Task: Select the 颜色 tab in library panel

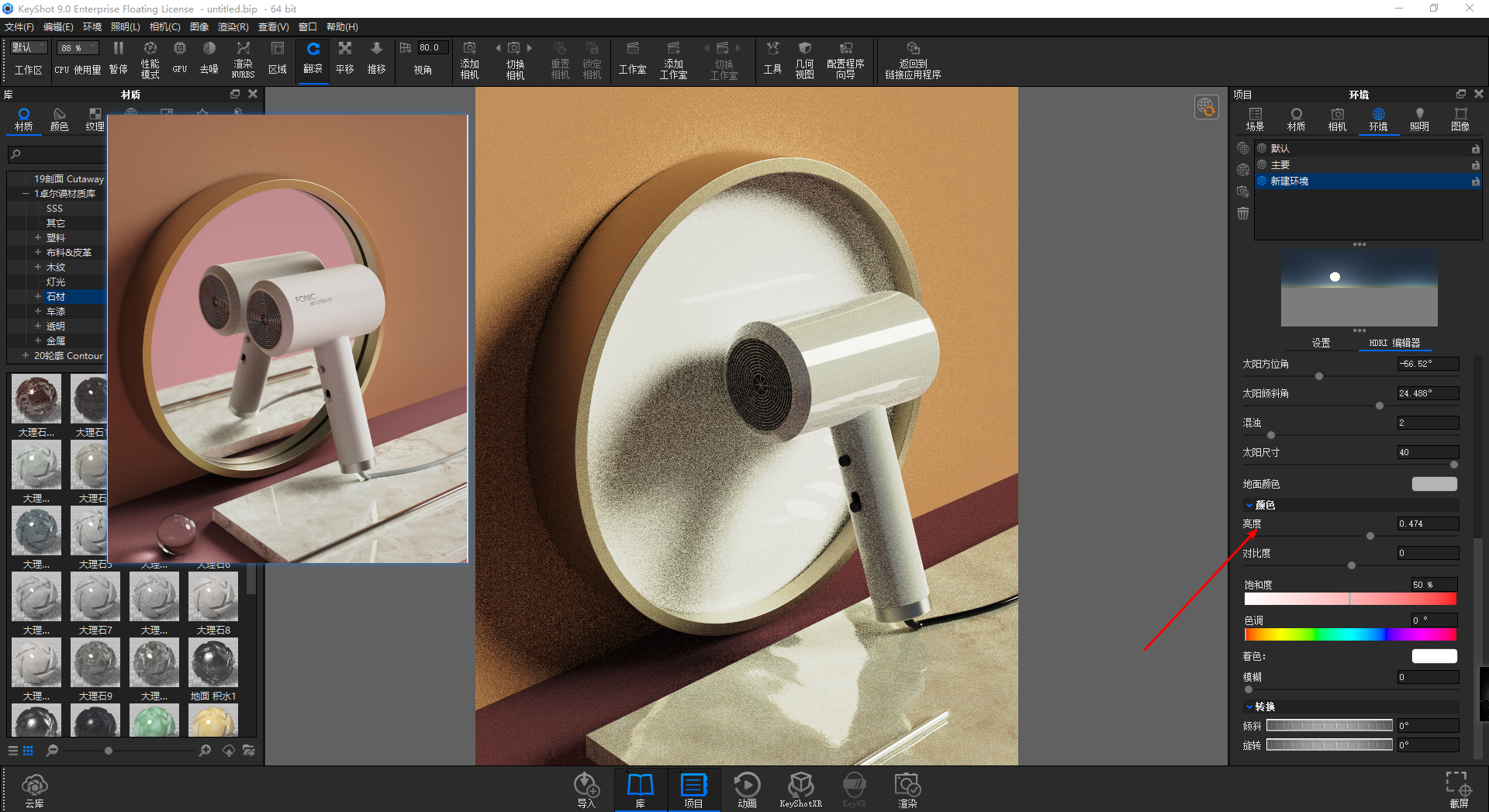Action: click(x=59, y=119)
